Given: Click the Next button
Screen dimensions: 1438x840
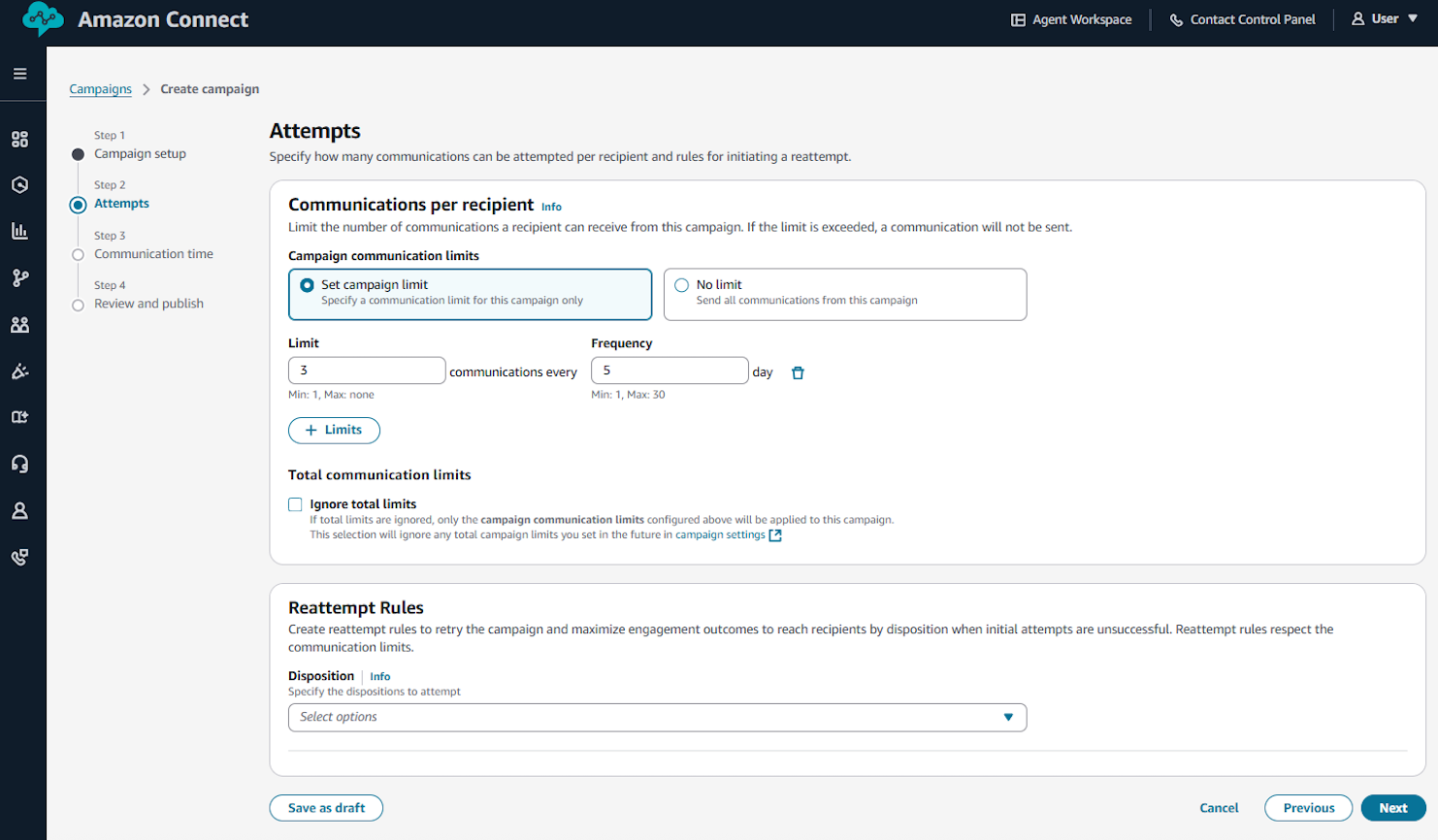Looking at the screenshot, I should click(x=1392, y=808).
